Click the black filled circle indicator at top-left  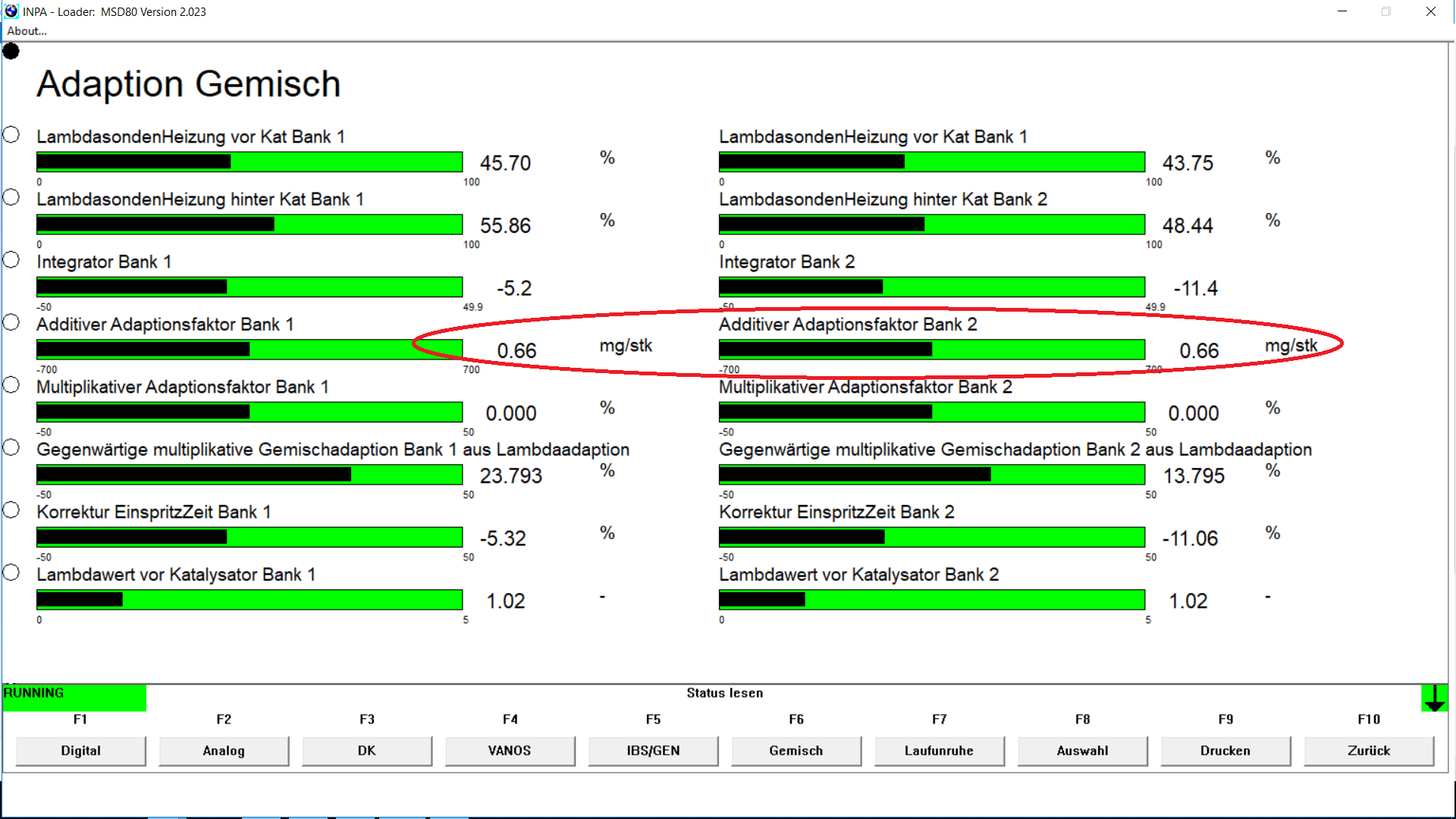pos(11,52)
